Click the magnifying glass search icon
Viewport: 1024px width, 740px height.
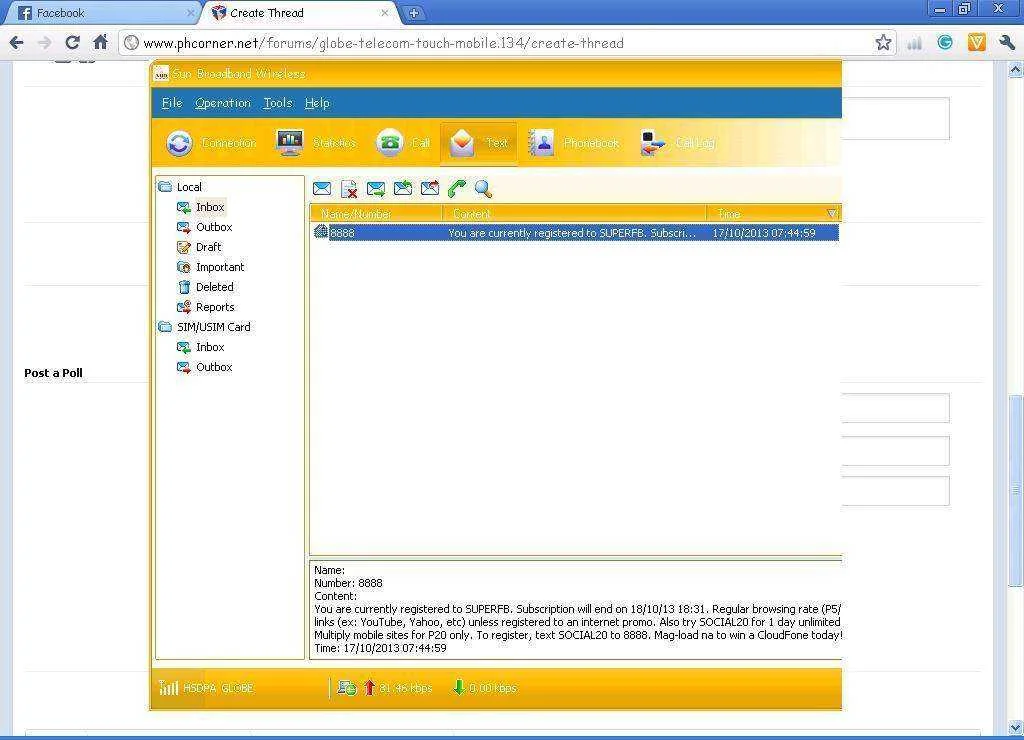(483, 189)
